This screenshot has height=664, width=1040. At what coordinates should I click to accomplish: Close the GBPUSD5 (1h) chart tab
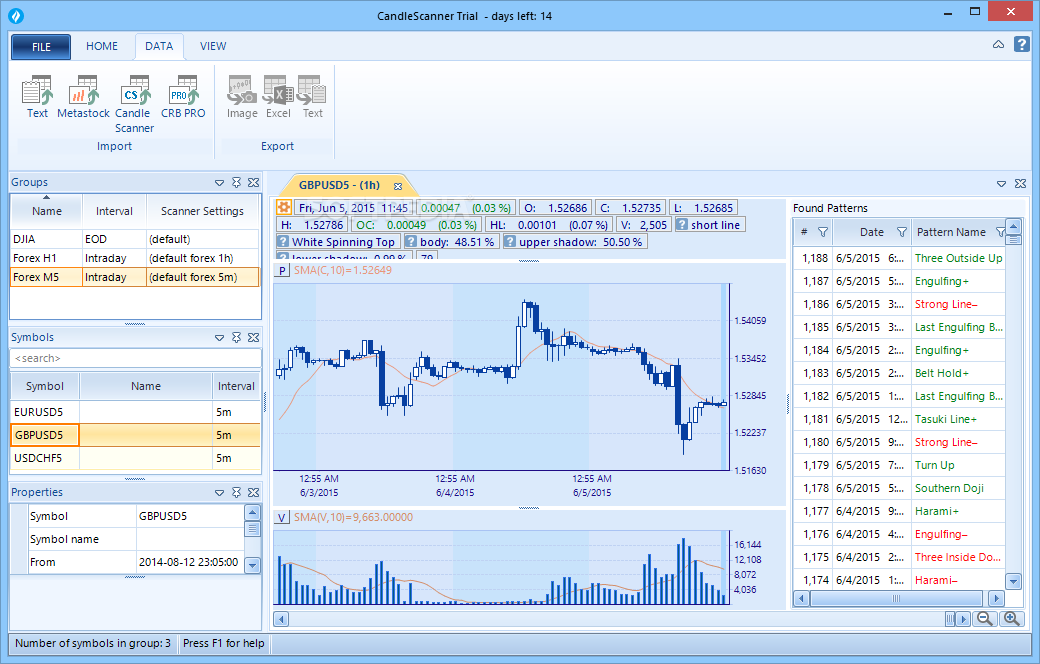[398, 186]
